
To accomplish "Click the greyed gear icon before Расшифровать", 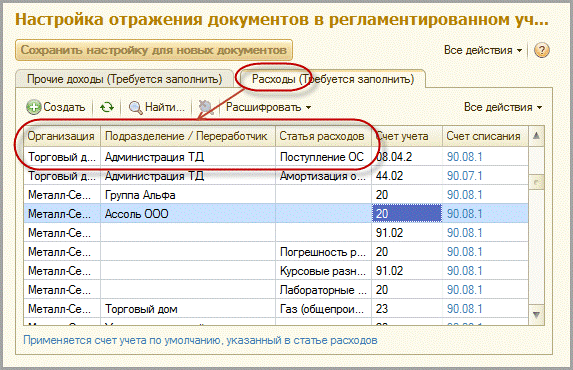I will (x=206, y=107).
